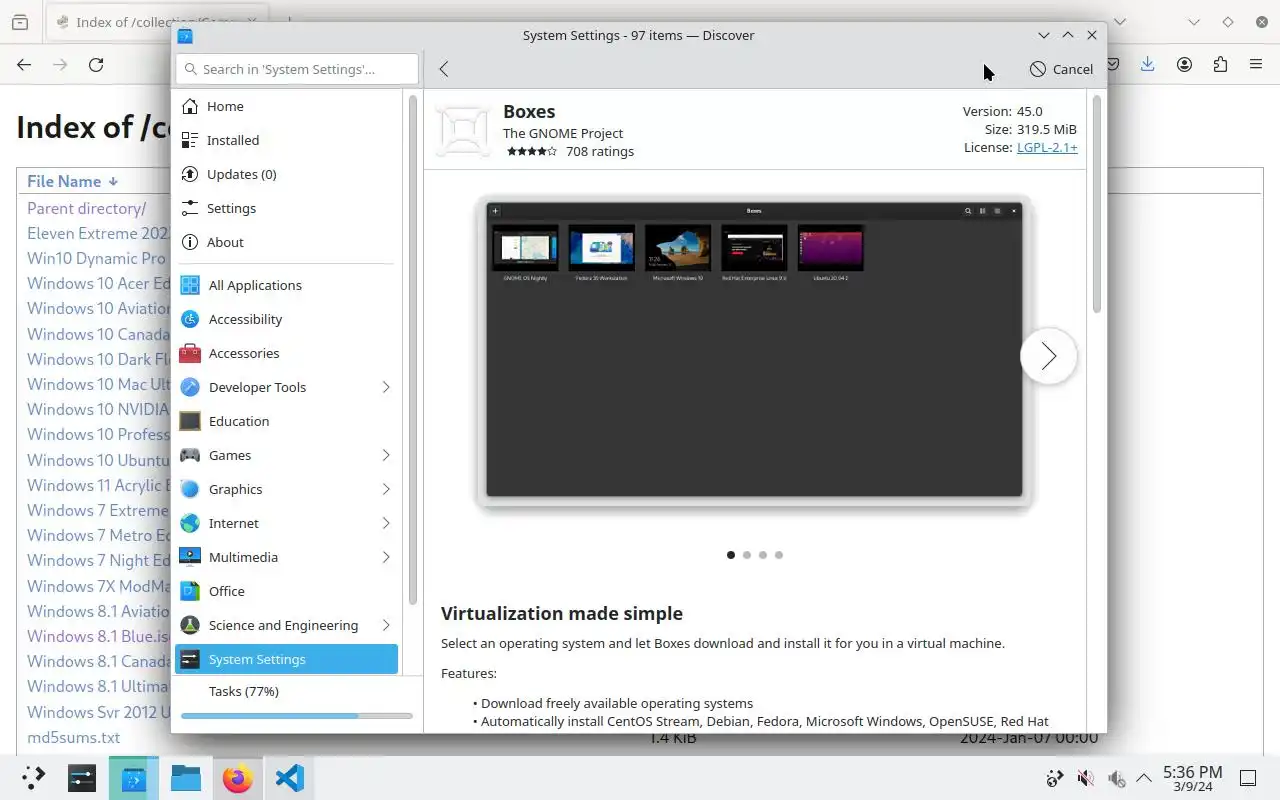Expand Science and Engineering subcategories arrow
Image resolution: width=1280 pixels, height=800 pixels.
[x=386, y=625]
